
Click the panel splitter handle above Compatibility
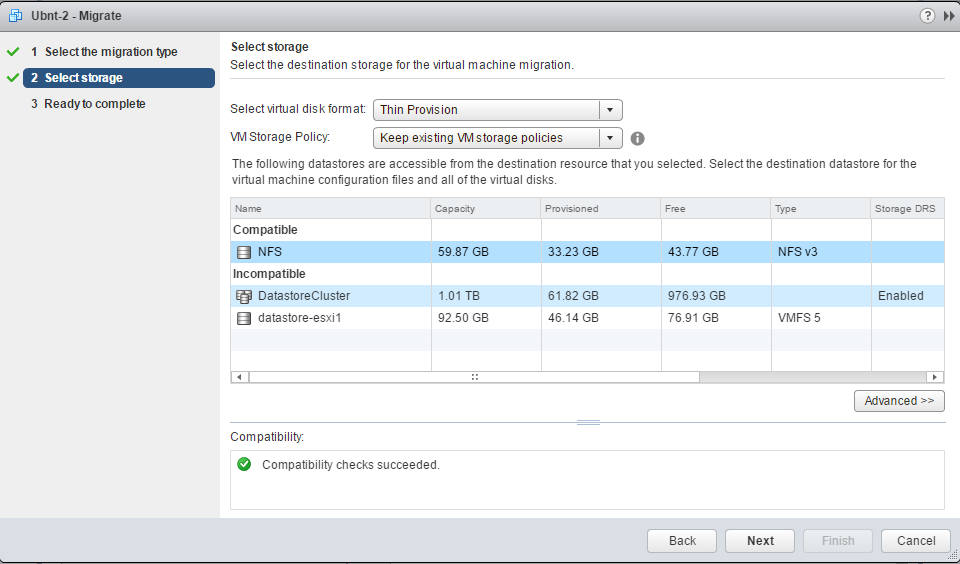588,422
